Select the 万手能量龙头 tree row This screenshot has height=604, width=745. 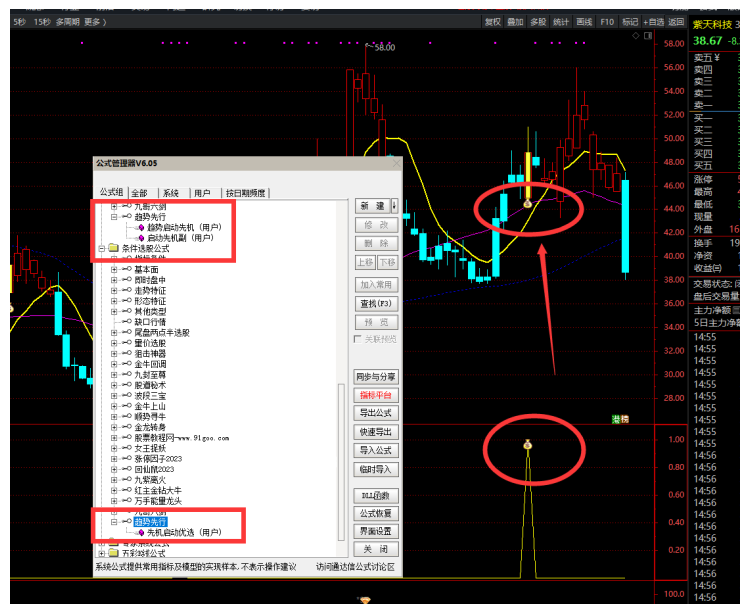(x=158, y=501)
